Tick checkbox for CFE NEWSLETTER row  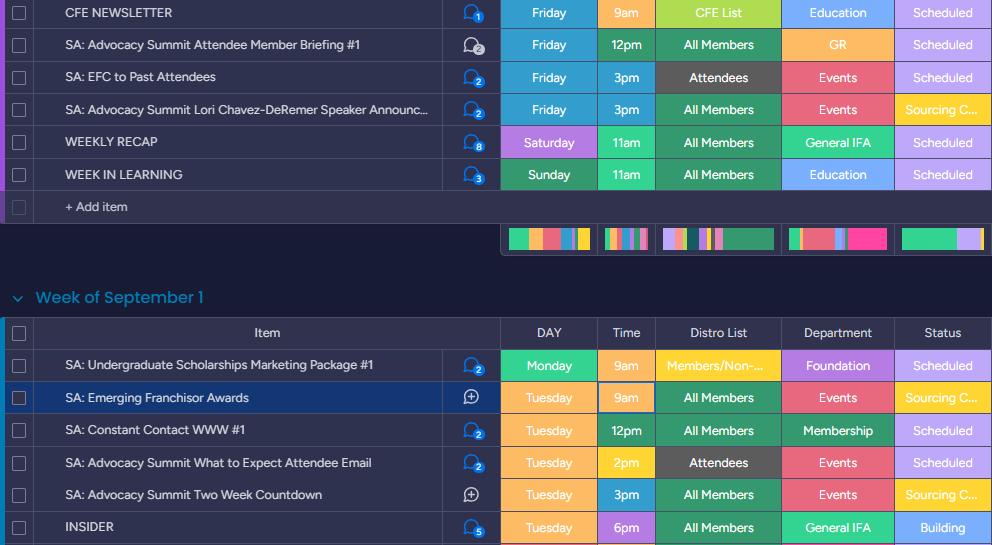pos(19,13)
